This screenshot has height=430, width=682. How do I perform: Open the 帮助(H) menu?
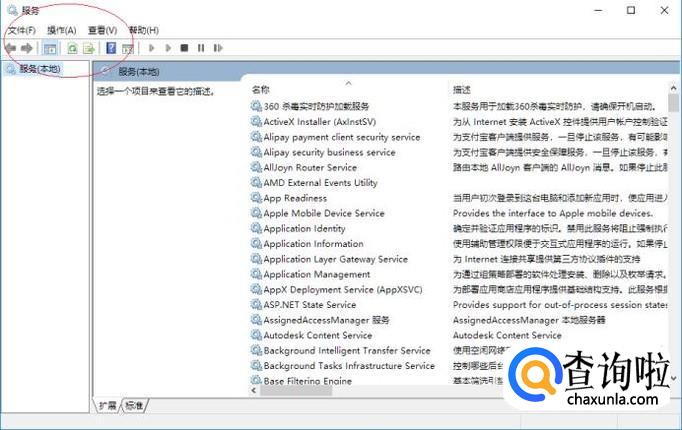pos(144,30)
